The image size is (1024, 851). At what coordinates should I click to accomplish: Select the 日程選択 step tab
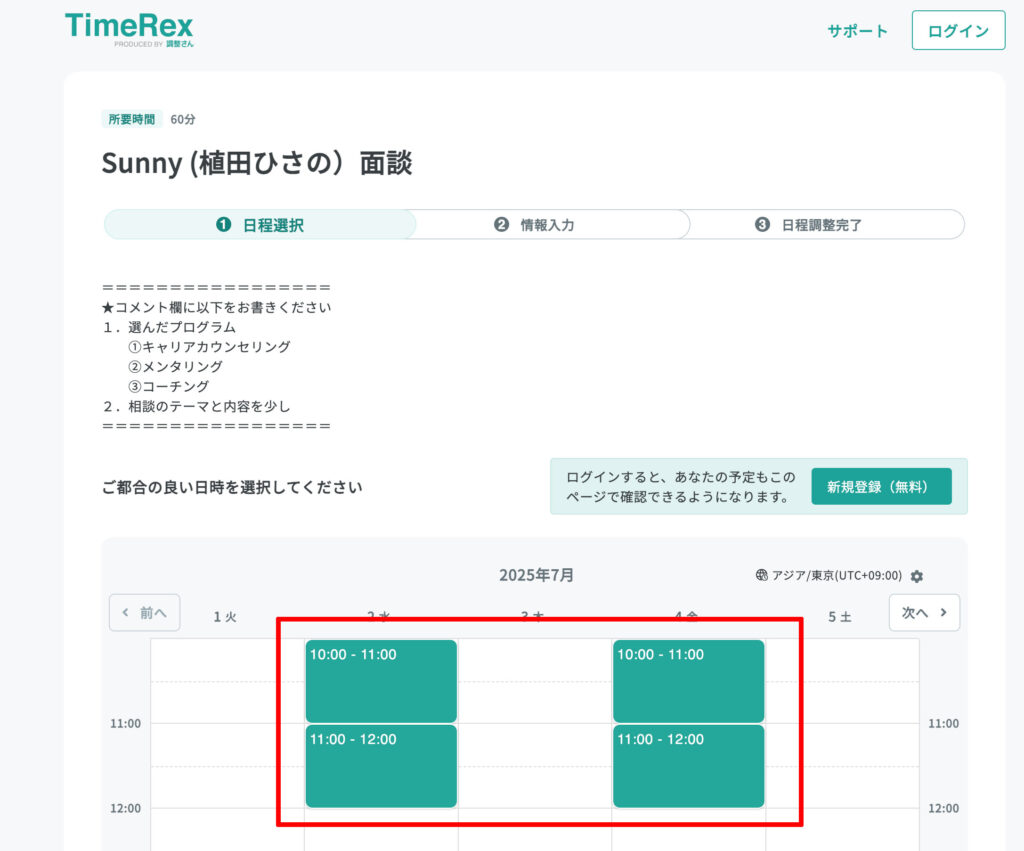pos(260,225)
